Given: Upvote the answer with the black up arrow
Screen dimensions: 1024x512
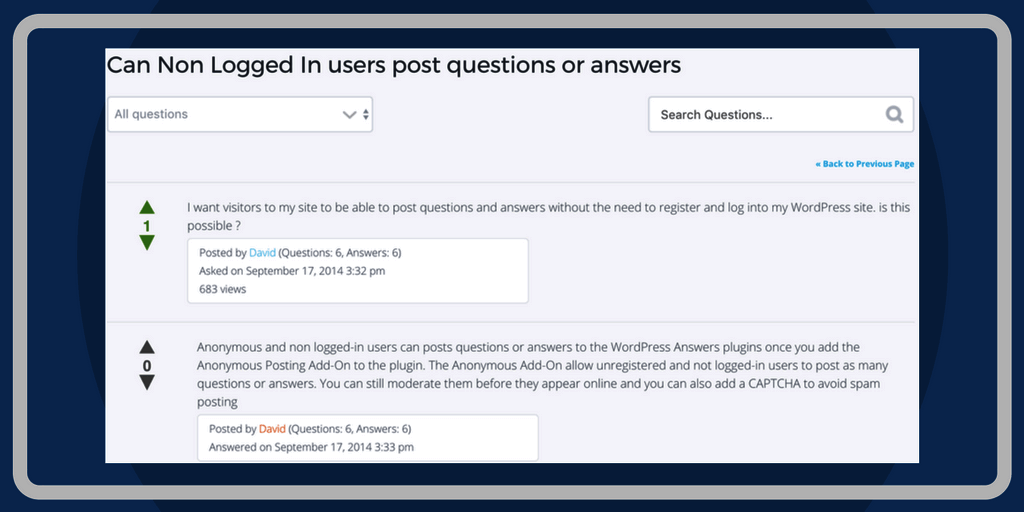Looking at the screenshot, I should click(x=147, y=347).
